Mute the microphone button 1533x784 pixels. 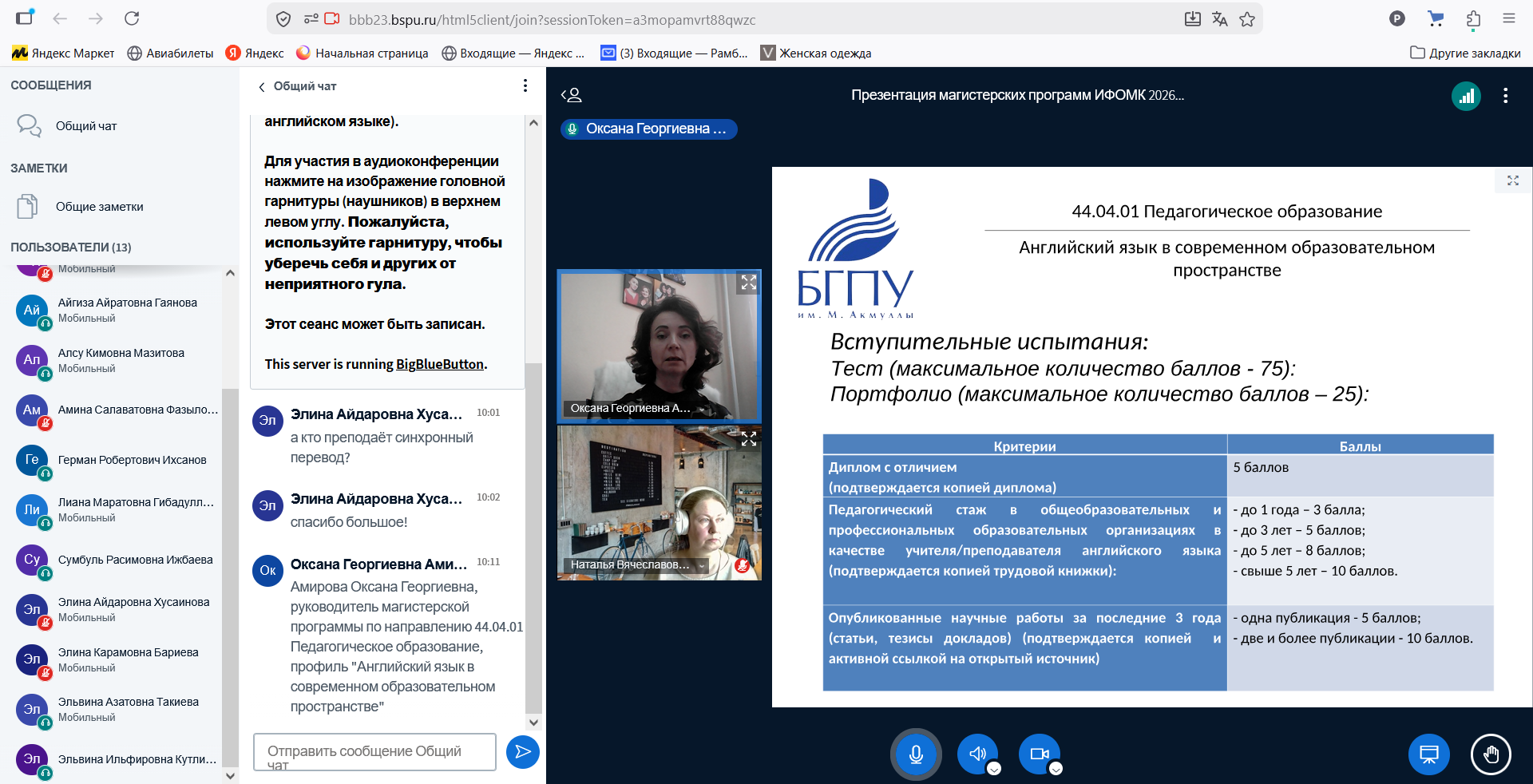(916, 754)
